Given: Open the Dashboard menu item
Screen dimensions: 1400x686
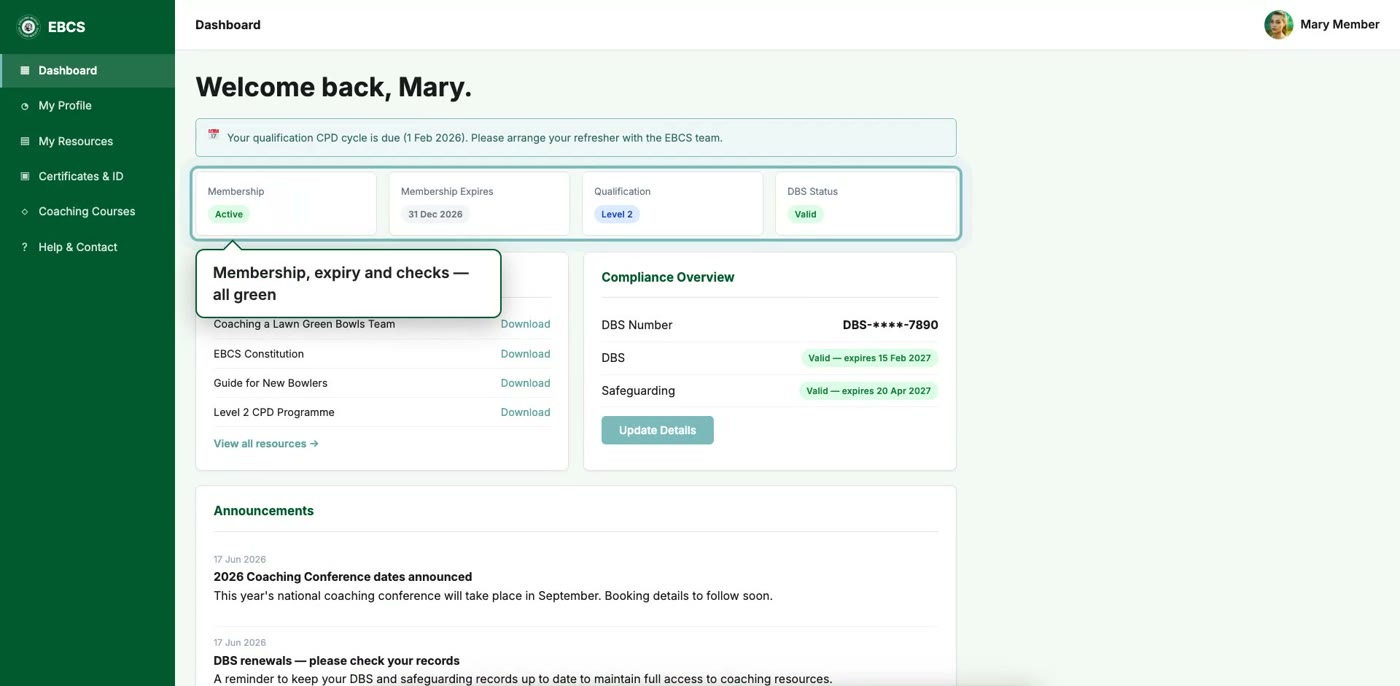Looking at the screenshot, I should point(88,71).
